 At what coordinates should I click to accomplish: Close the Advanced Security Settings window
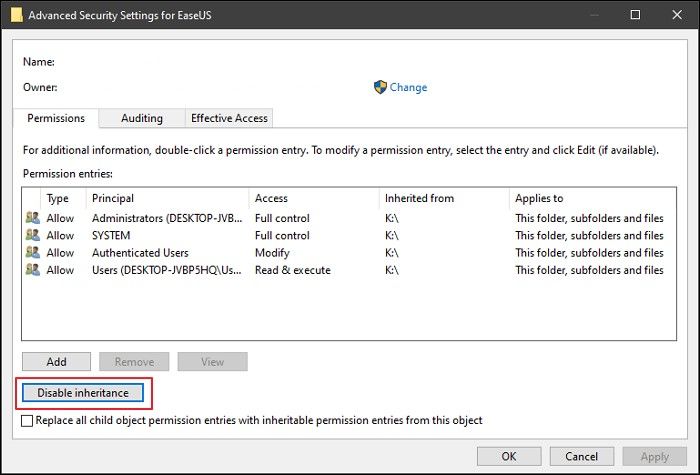pyautogui.click(x=677, y=15)
